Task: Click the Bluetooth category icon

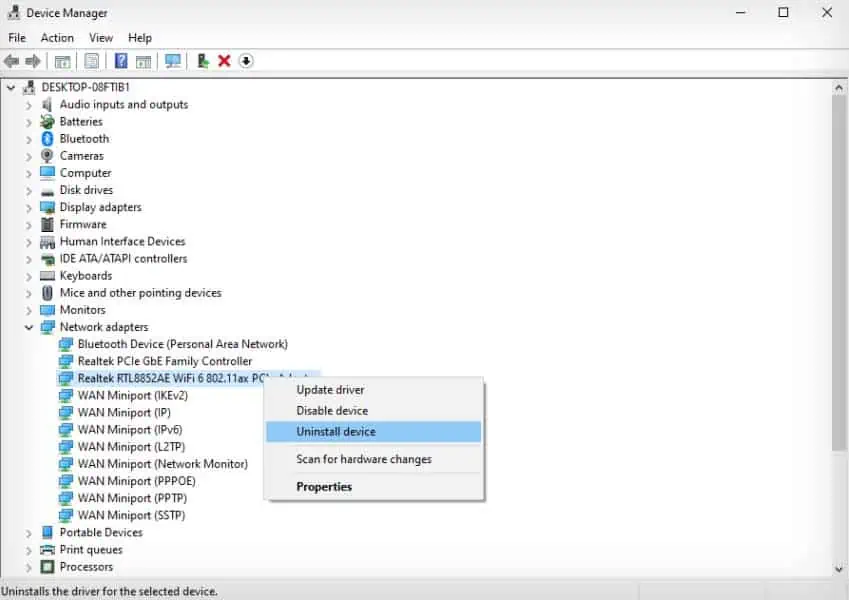Action: coord(48,139)
